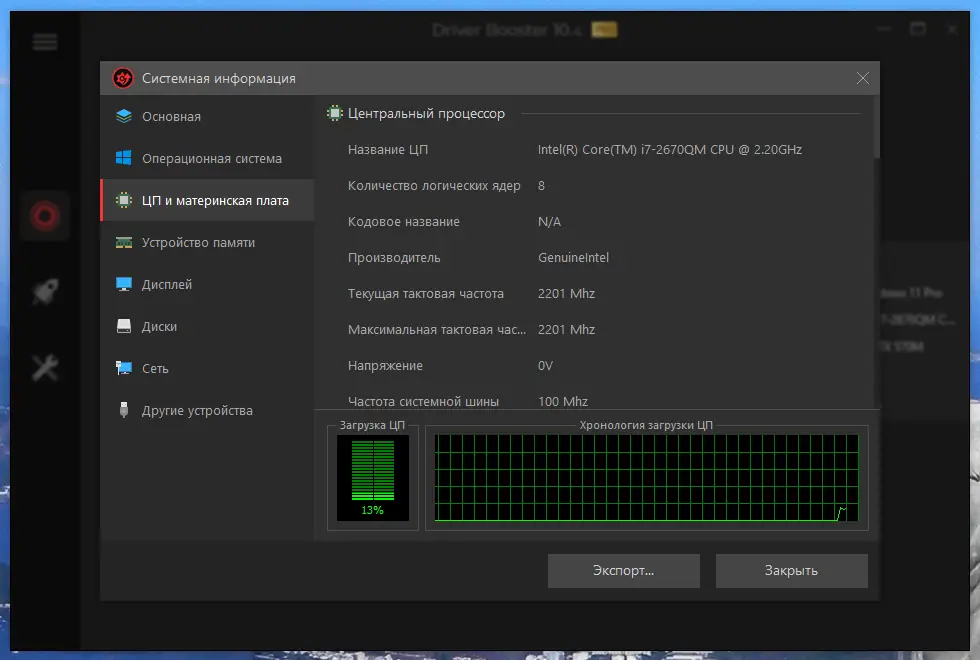Image resolution: width=980 pixels, height=660 pixels.
Task: Open the Сеть section
Action: click(x=208, y=368)
